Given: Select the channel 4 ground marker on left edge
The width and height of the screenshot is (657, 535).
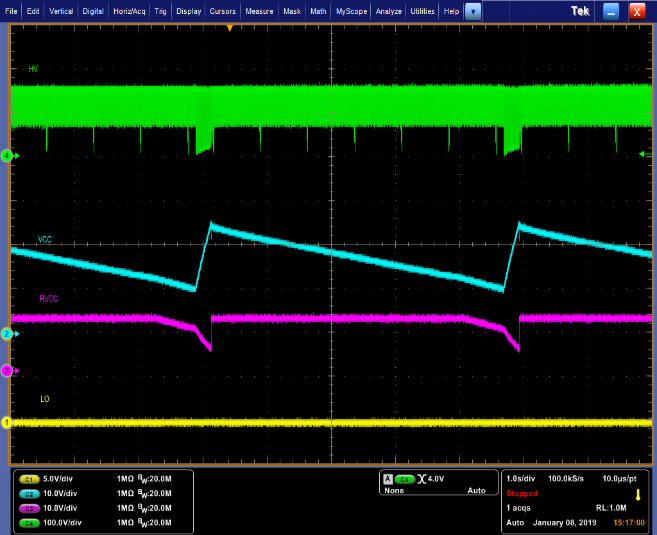Looking at the screenshot, I should (x=6, y=156).
